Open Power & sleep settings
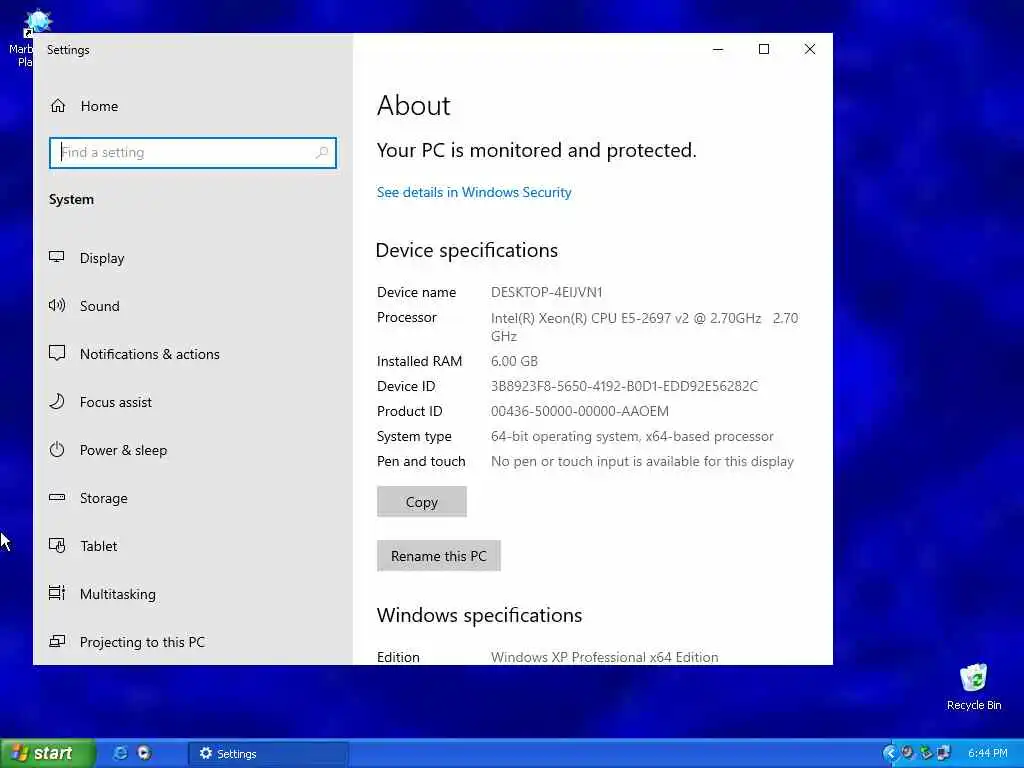The image size is (1024, 768). 108,450
